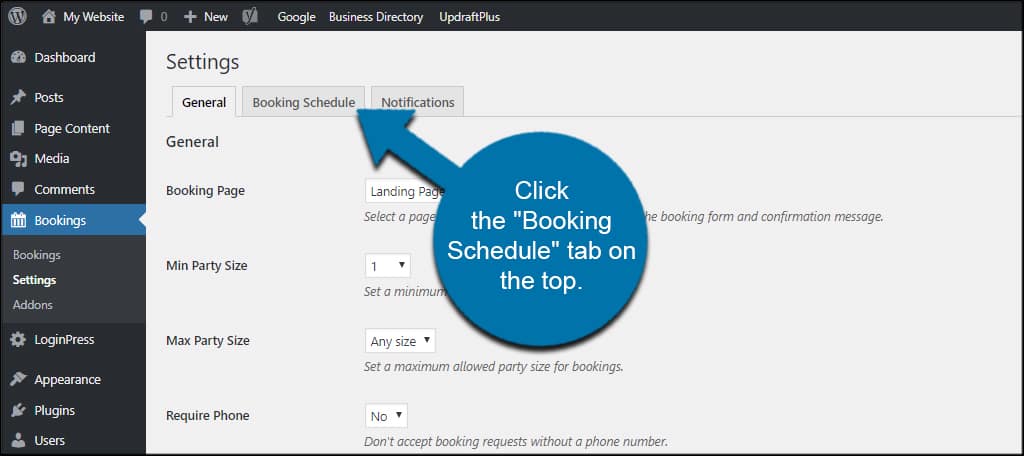Open the Booking Page dropdown
This screenshot has width=1024, height=456.
(405, 191)
